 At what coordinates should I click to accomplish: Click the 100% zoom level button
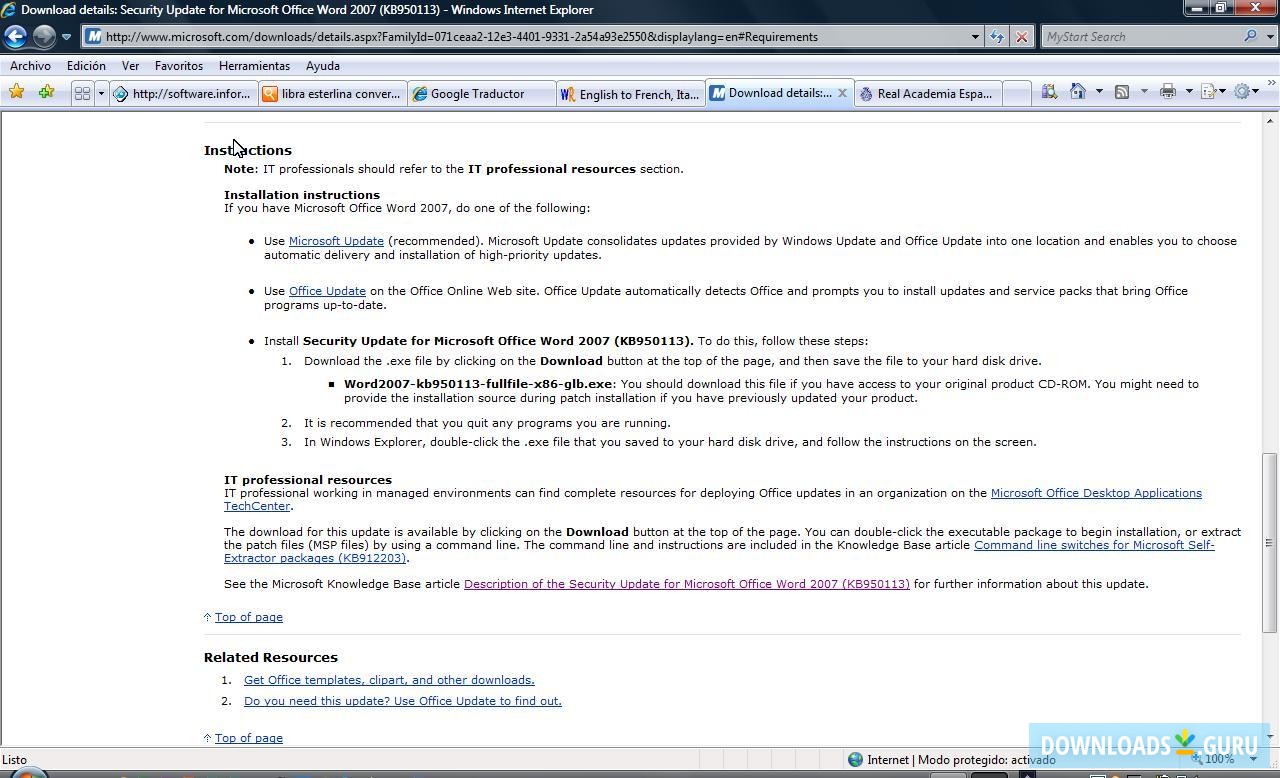1211,760
